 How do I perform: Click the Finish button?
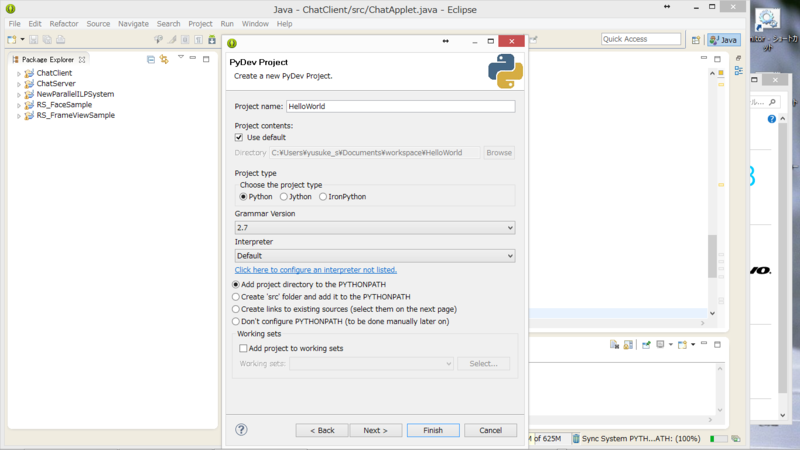[x=433, y=430]
